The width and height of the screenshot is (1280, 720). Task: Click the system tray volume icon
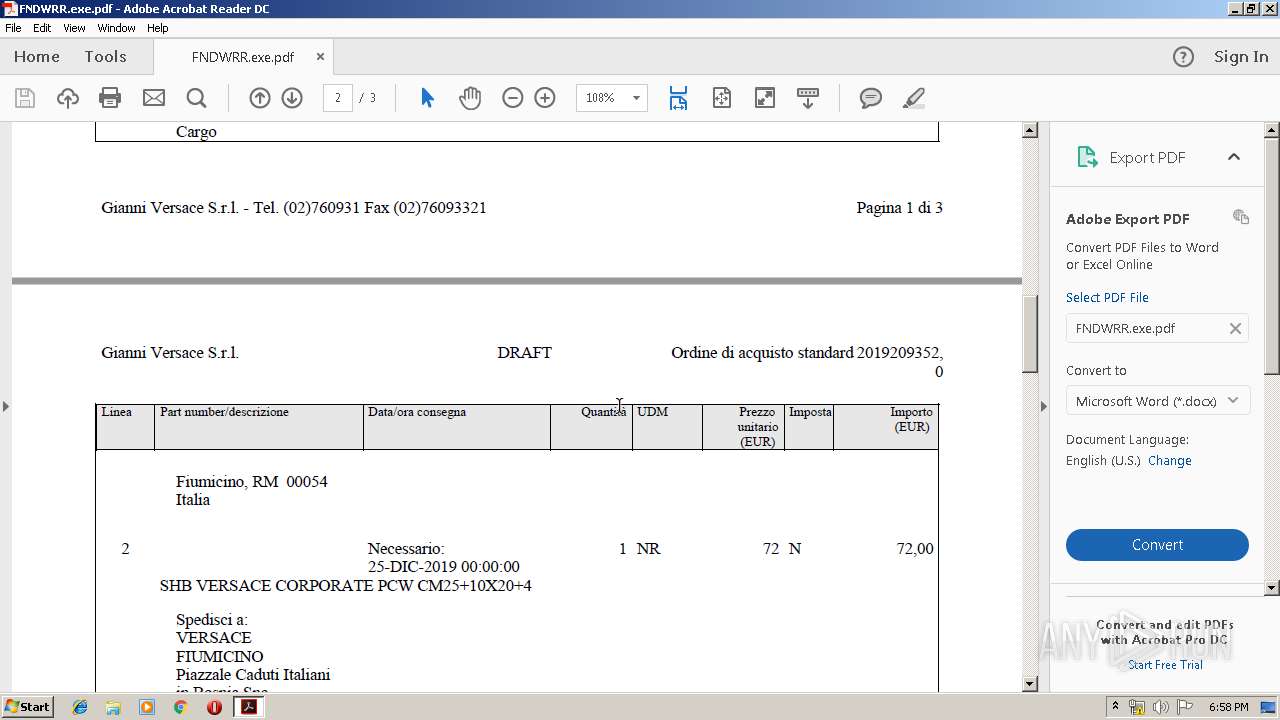1160,707
